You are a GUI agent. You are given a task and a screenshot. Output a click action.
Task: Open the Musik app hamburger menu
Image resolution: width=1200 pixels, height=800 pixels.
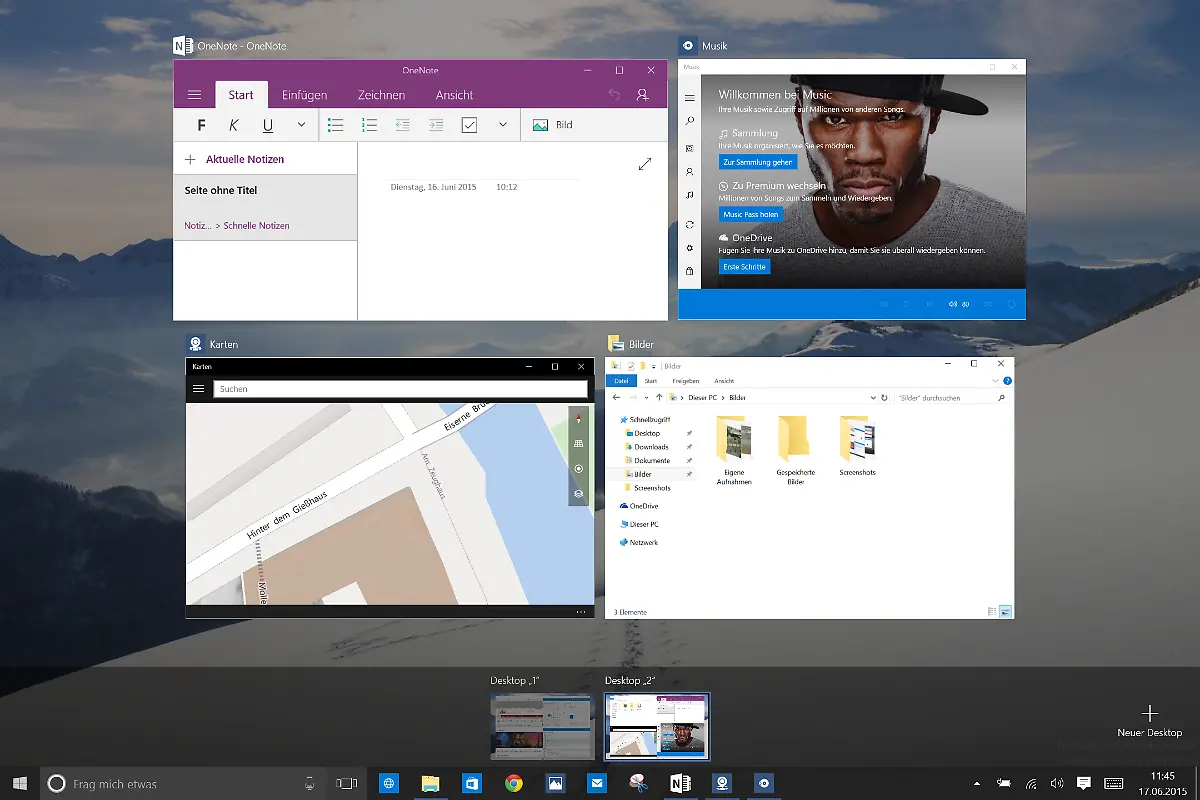pyautogui.click(x=690, y=97)
